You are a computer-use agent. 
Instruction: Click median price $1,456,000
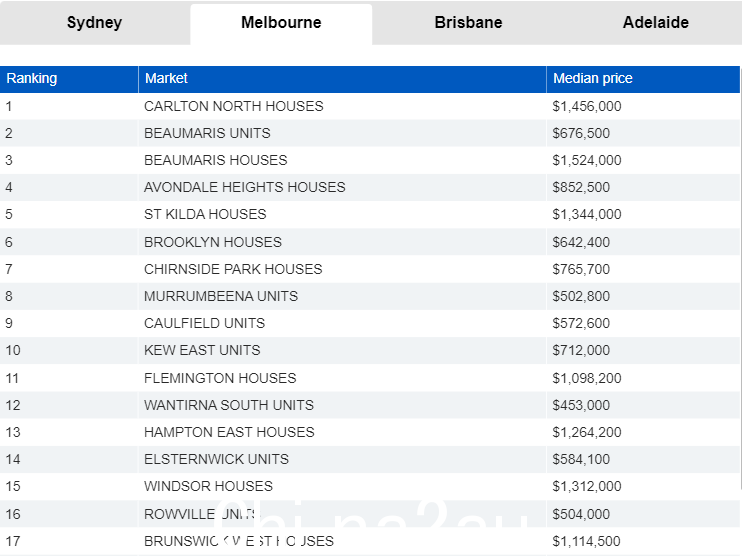(x=587, y=106)
